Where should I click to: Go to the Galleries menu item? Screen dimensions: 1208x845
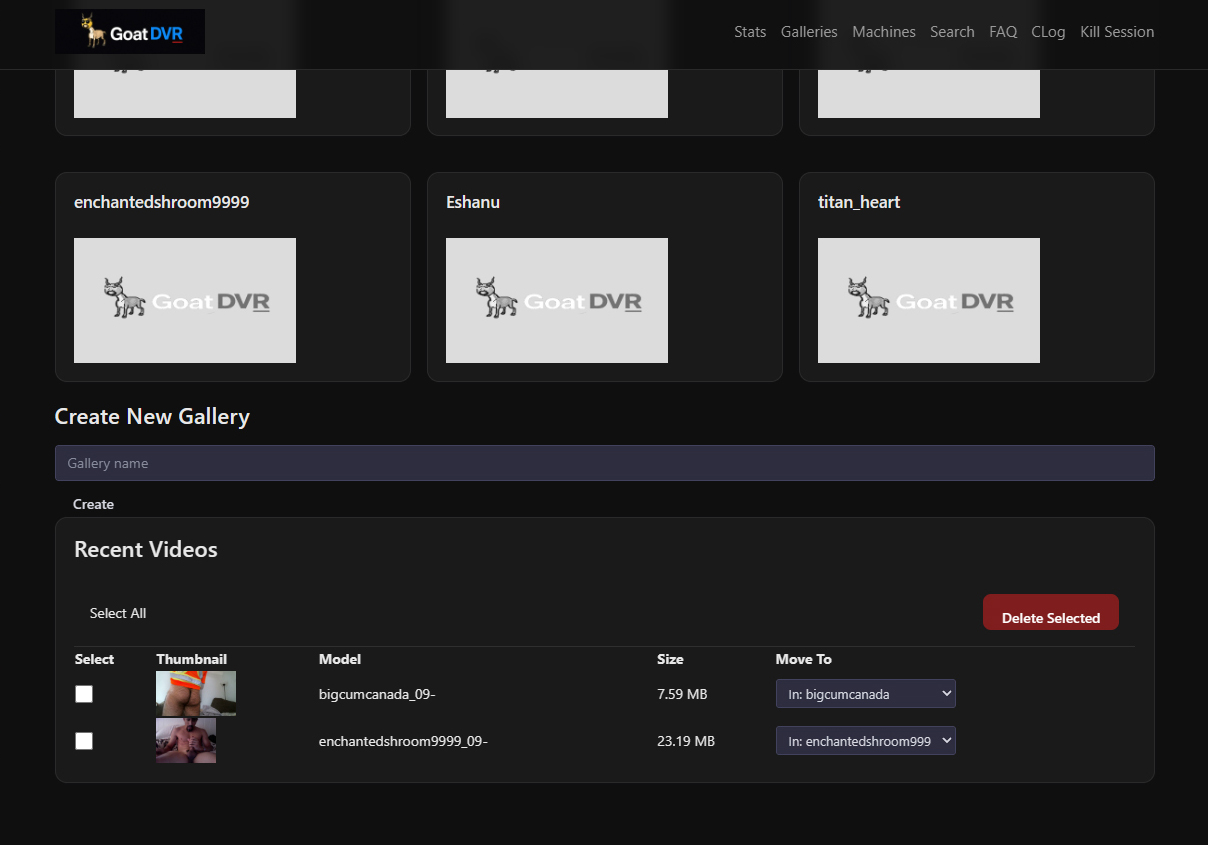(x=809, y=32)
